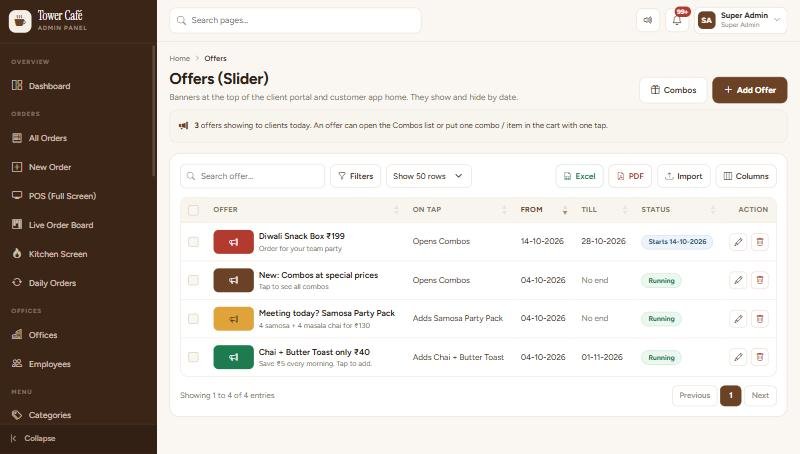Tick the Samosa Party Pack row checkbox
Viewport: 800px width, 454px height.
tap(193, 319)
